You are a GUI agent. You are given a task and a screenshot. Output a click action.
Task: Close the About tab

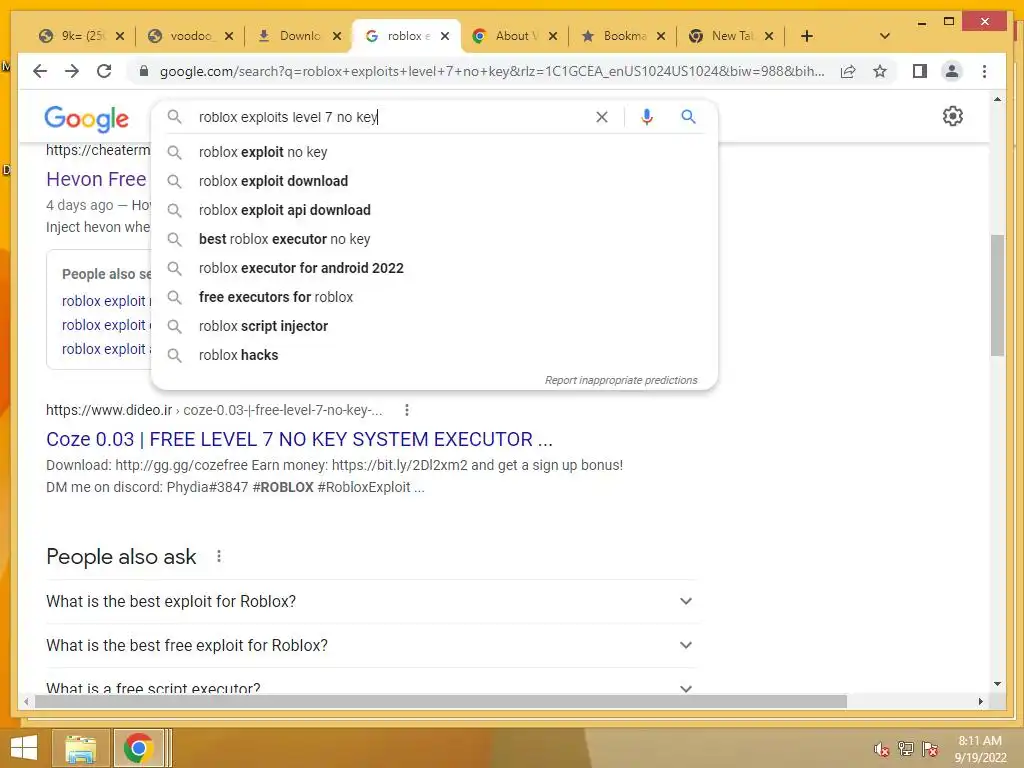pos(553,36)
